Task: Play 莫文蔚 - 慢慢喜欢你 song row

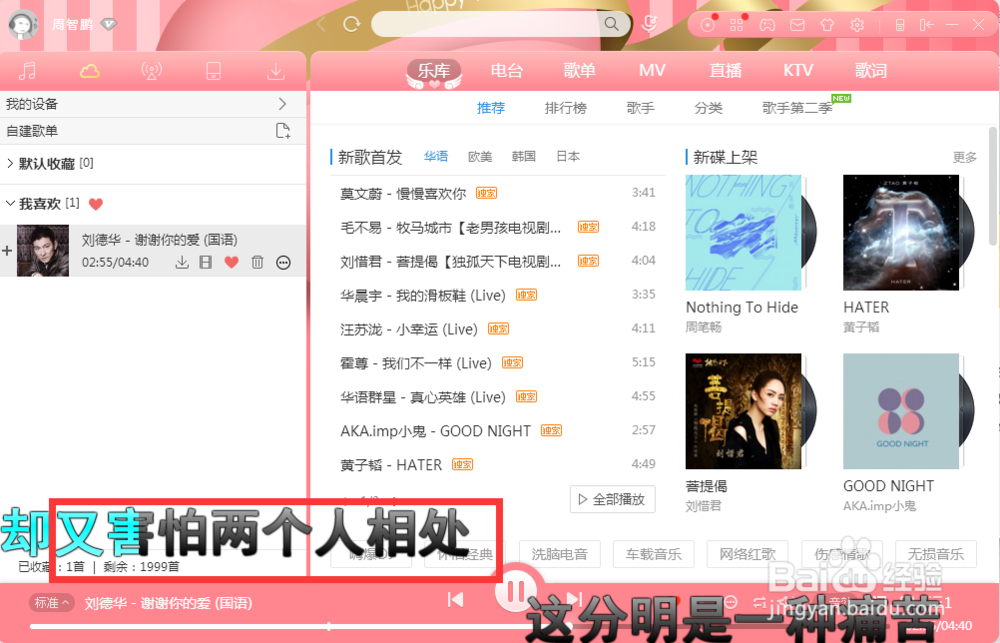Action: coord(497,193)
